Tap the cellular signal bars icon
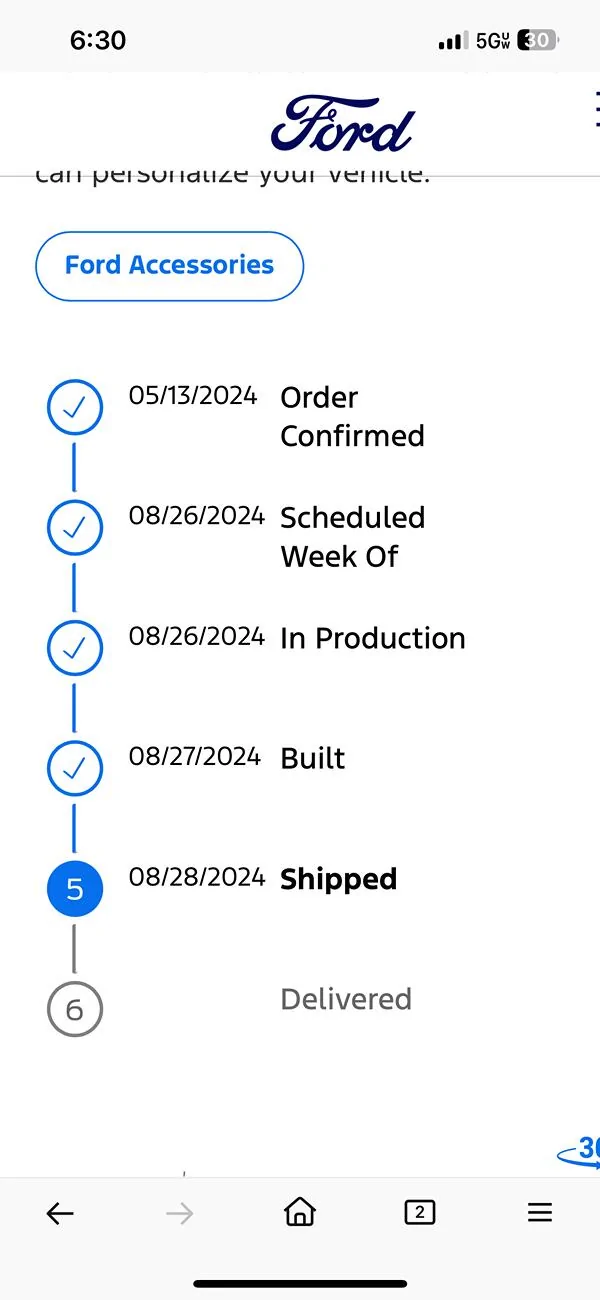The width and height of the screenshot is (600, 1300). tap(453, 41)
